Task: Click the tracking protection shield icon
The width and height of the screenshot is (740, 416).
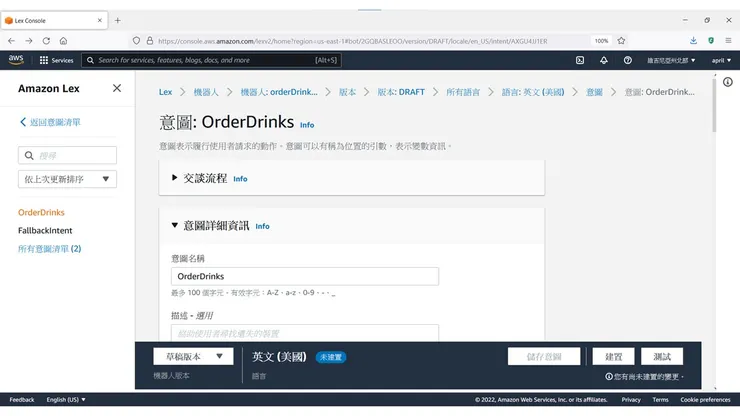Action: point(136,41)
